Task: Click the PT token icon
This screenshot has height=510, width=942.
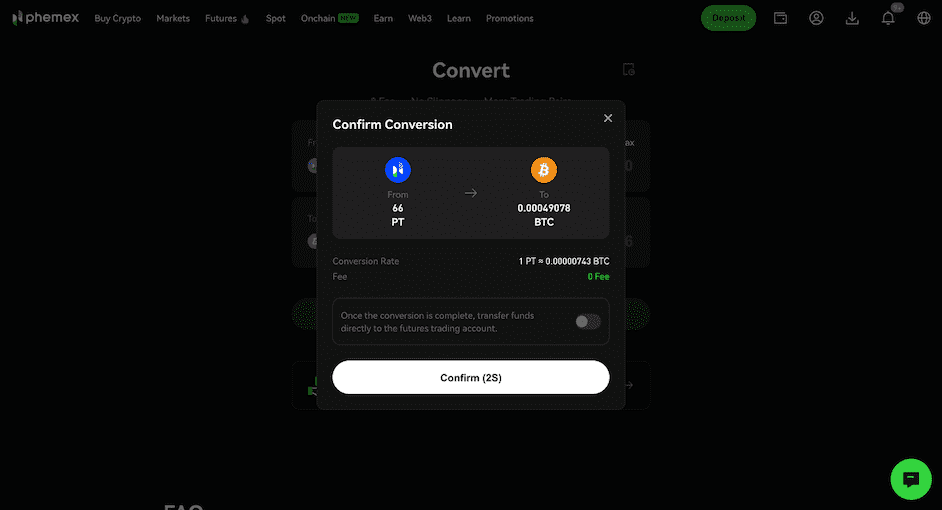Action: point(398,170)
